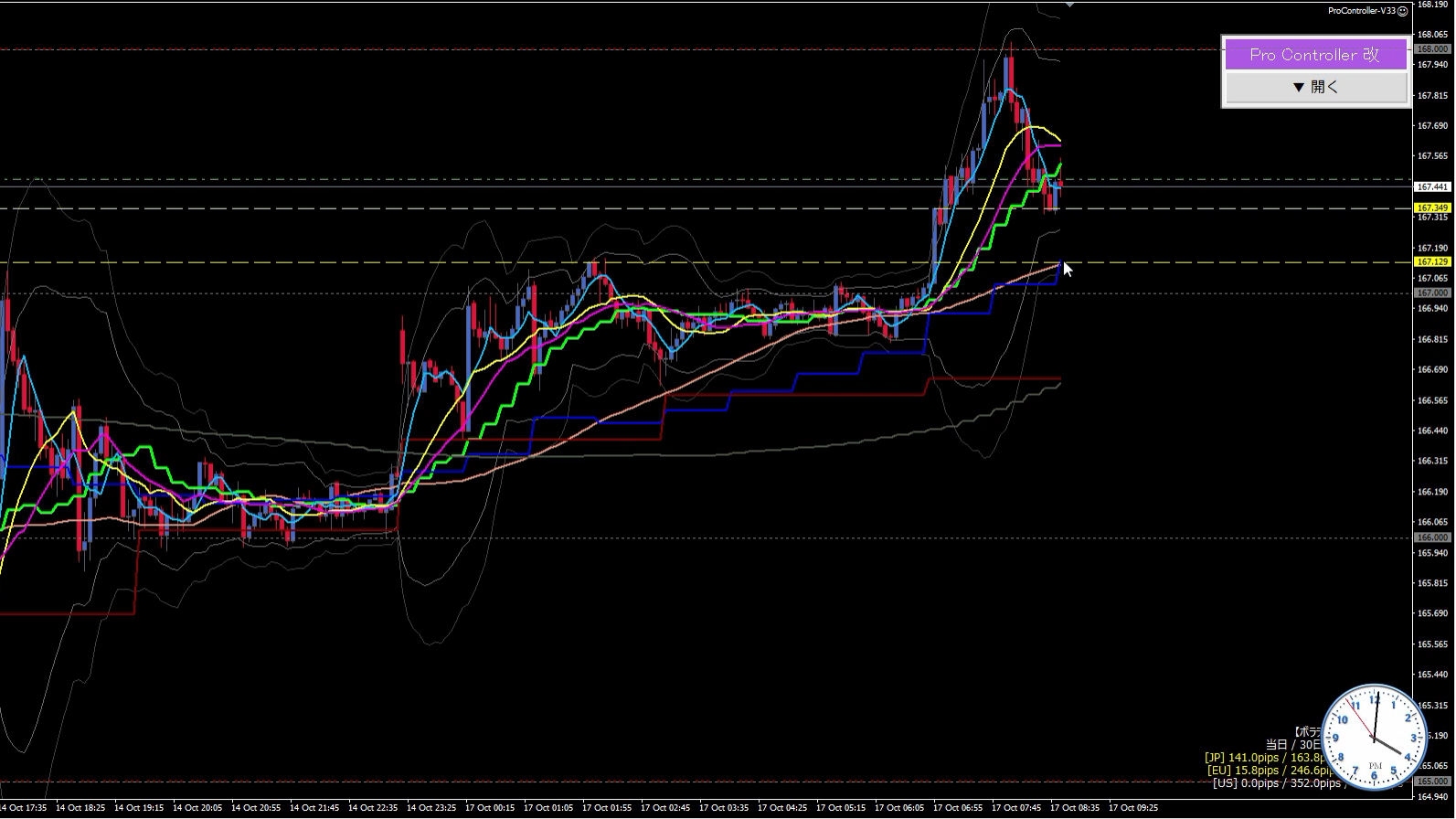Click the 17 Oct 00:15 time label
Image resolution: width=1456 pixels, height=819 pixels.
pyautogui.click(x=490, y=808)
